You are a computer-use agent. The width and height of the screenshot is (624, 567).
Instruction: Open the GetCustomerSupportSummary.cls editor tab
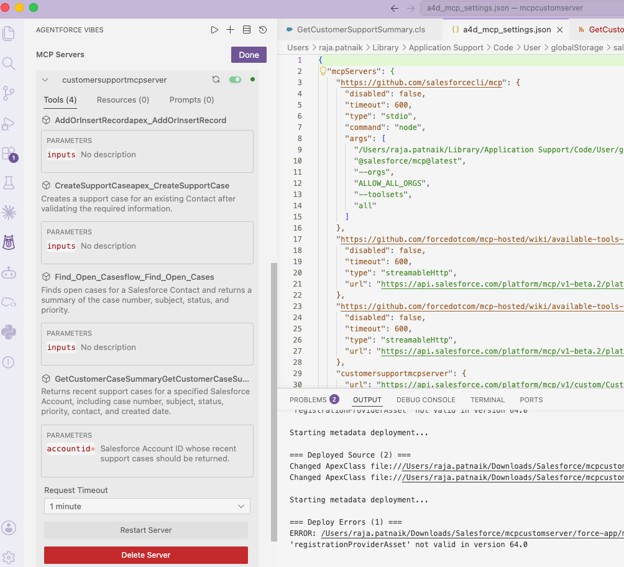tap(361, 29)
